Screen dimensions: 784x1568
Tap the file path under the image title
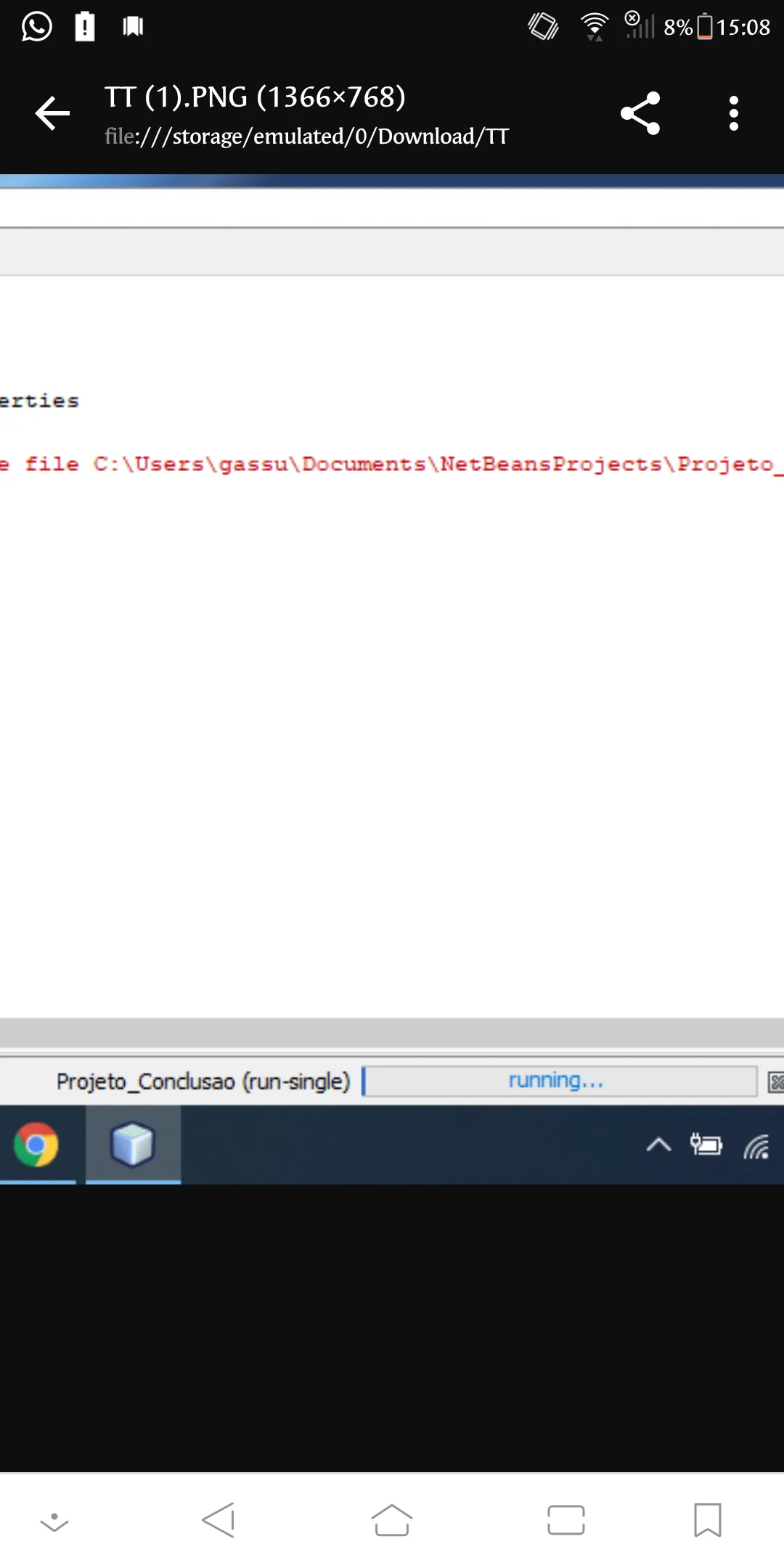[307, 136]
